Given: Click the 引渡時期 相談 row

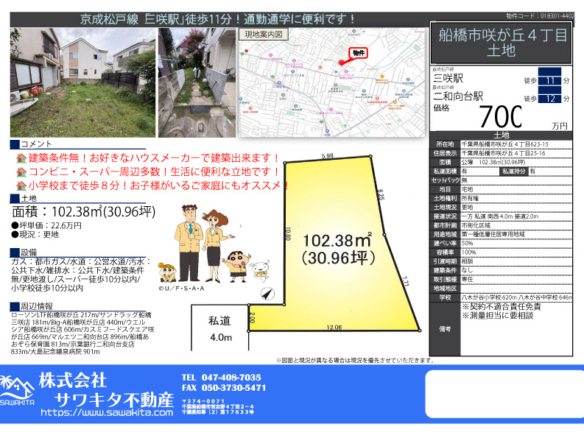Looking at the screenshot, I should pyautogui.click(x=501, y=261).
